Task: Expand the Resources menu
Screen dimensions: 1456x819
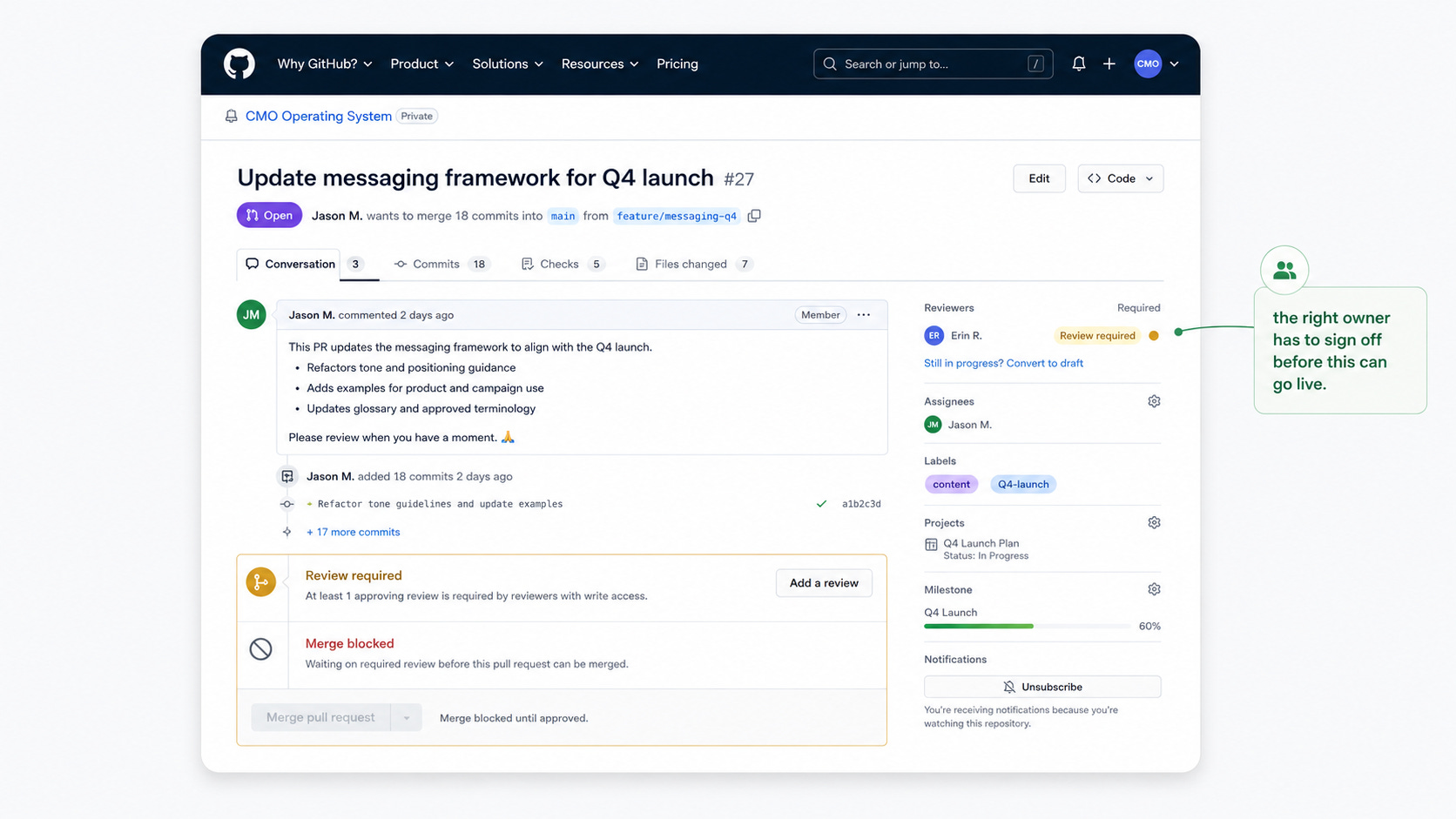Action: tap(600, 64)
